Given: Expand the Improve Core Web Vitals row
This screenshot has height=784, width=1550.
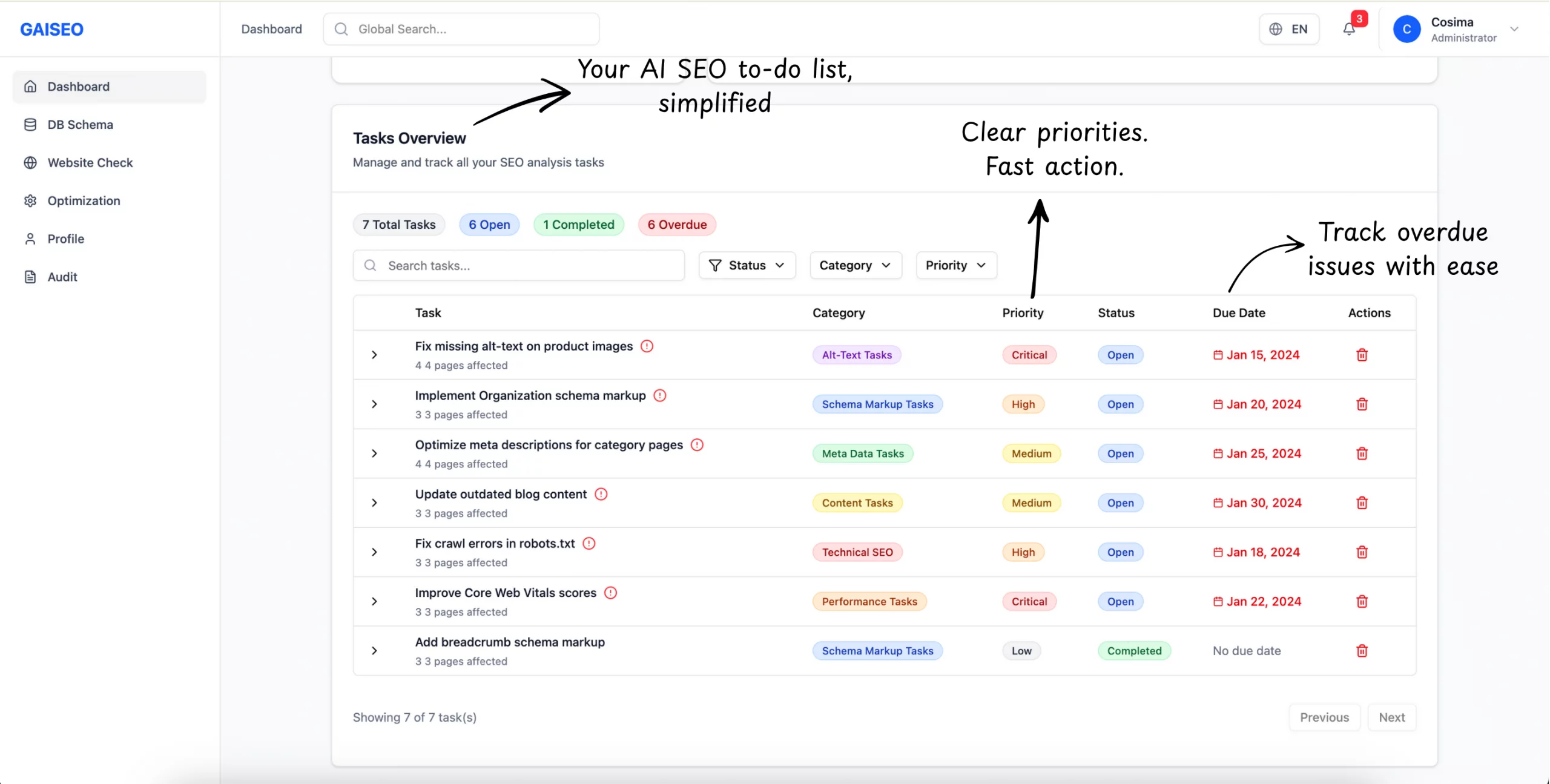Looking at the screenshot, I should (x=374, y=602).
